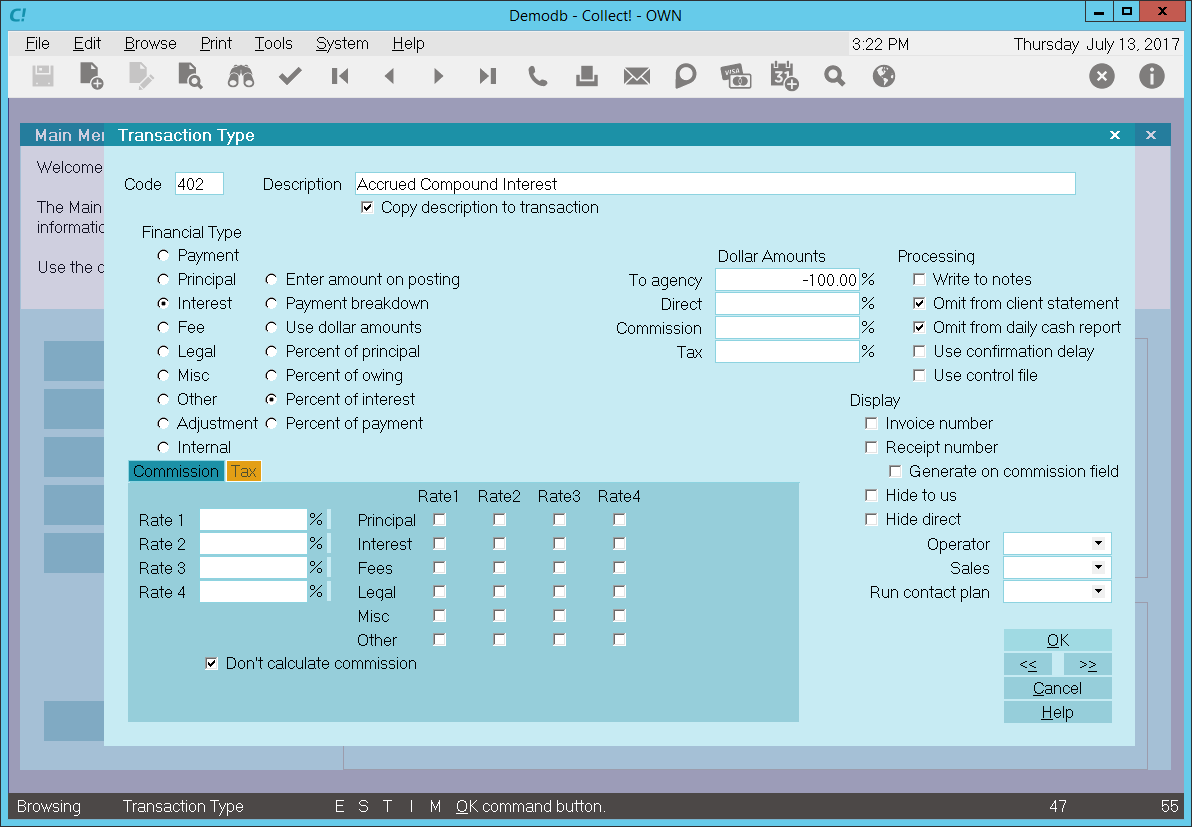Select the Percent of principal radio button
This screenshot has width=1192, height=827.
271,352
